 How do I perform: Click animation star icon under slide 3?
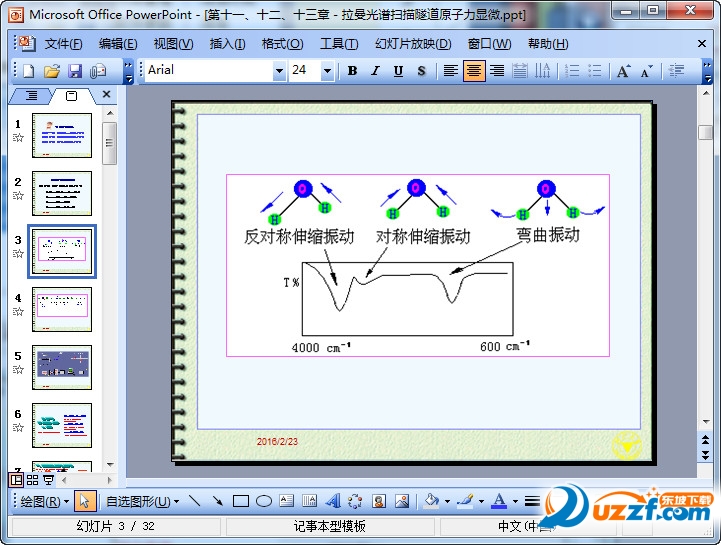[x=18, y=253]
